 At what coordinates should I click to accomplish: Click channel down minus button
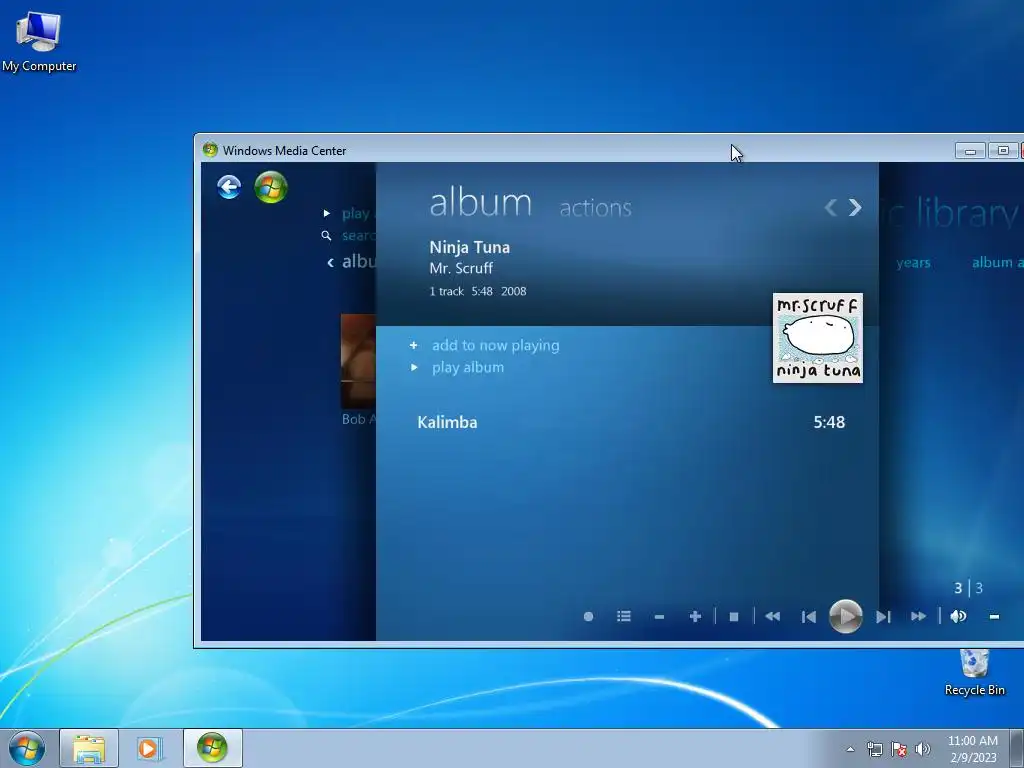click(660, 616)
